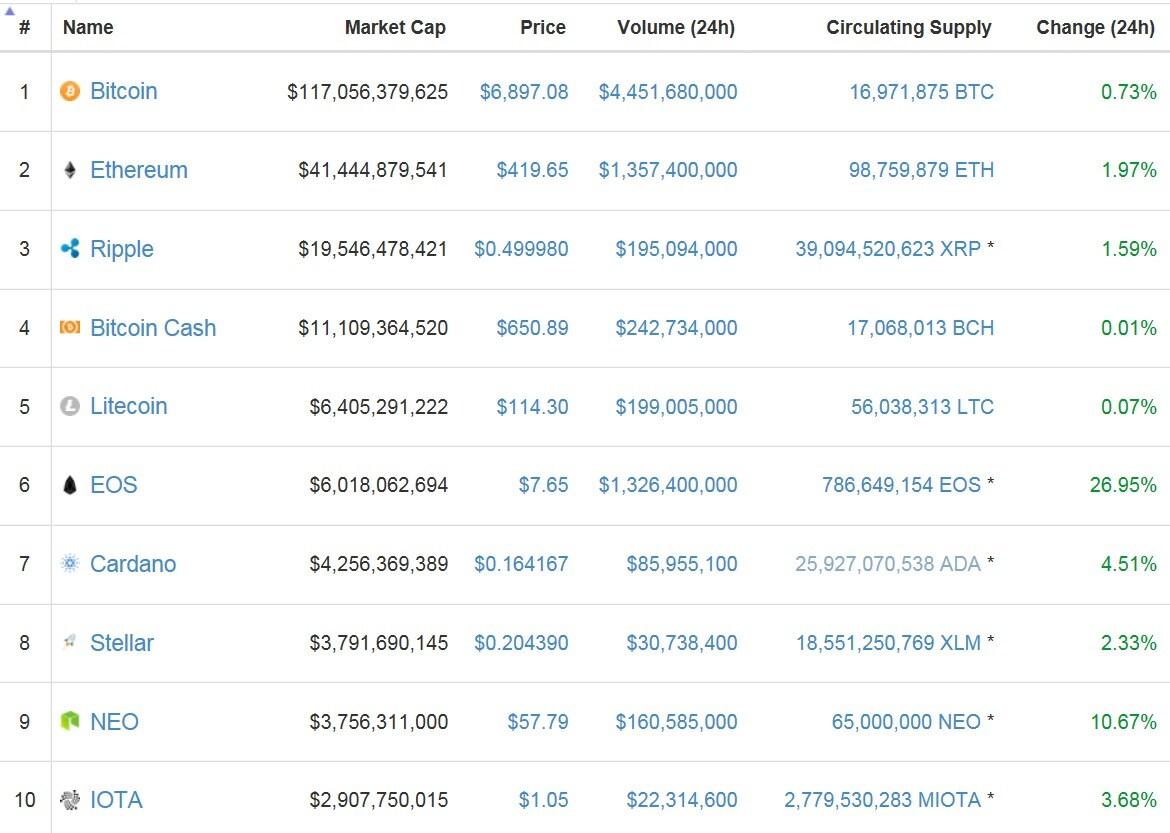This screenshot has height=833, width=1170.
Task: Click the Ethereum diamond logo icon
Action: coord(69,170)
